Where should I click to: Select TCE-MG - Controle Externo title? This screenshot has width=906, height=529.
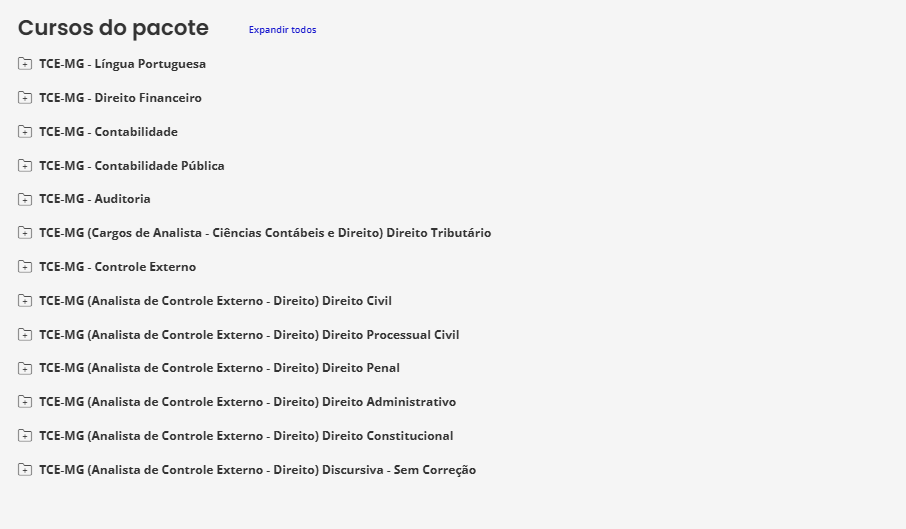coord(117,267)
